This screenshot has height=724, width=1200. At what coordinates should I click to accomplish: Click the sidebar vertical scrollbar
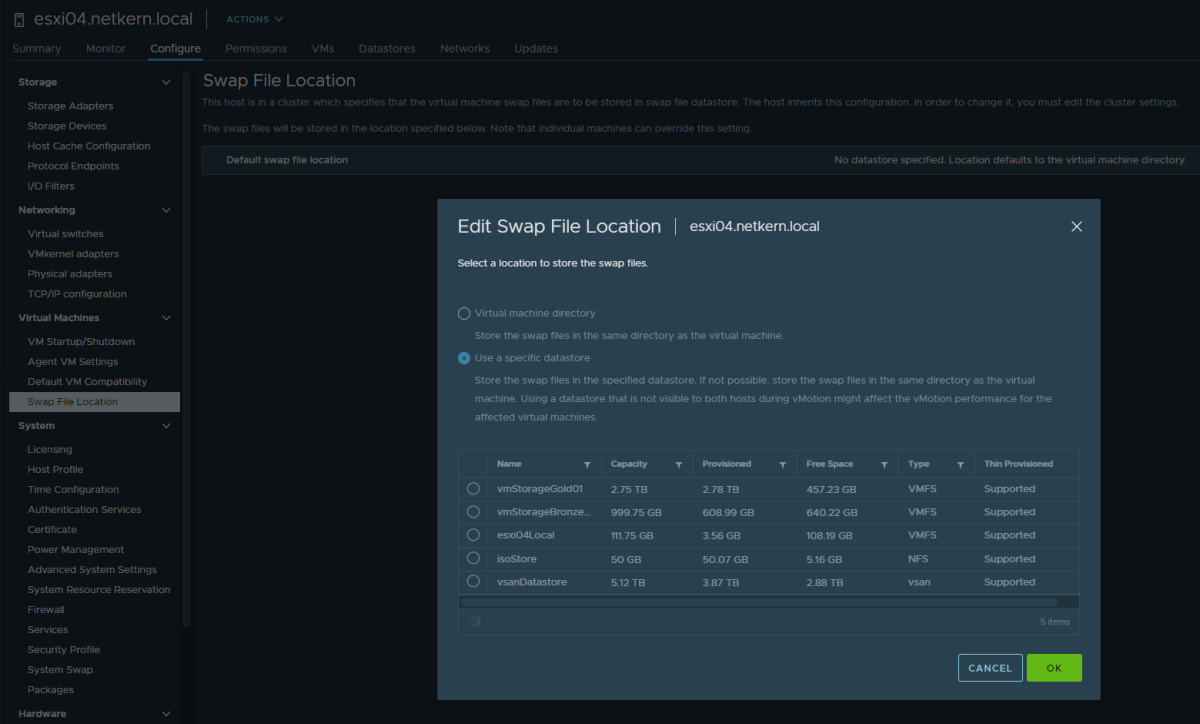(x=187, y=350)
